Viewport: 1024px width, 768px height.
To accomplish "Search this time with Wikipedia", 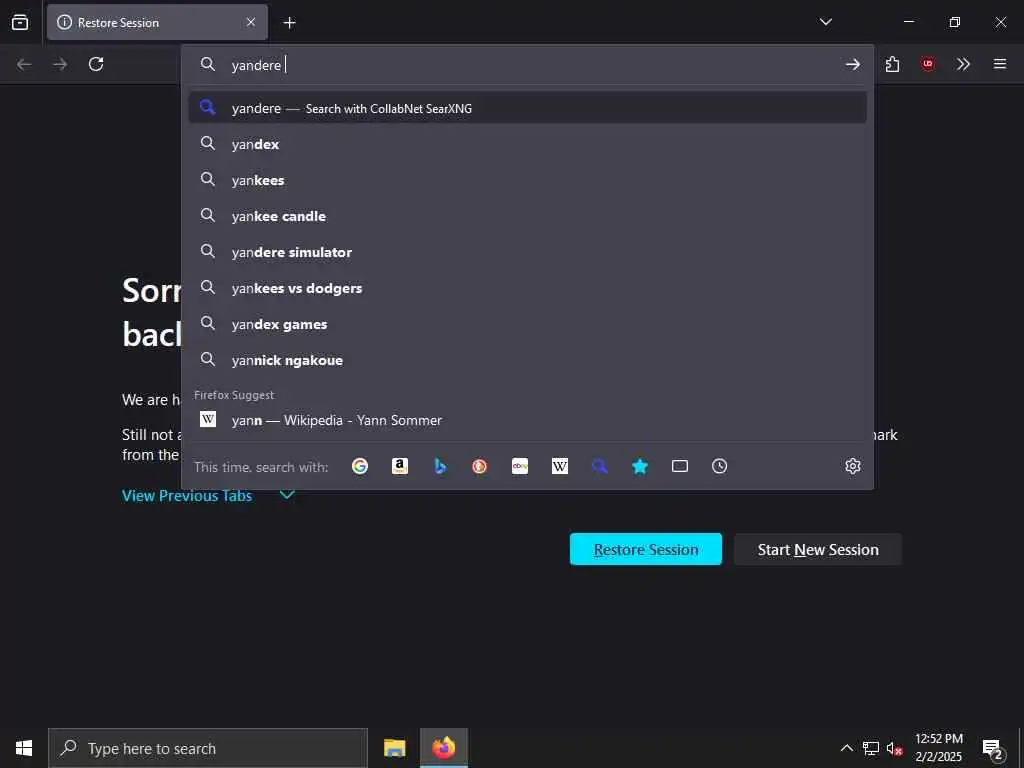I will [560, 466].
